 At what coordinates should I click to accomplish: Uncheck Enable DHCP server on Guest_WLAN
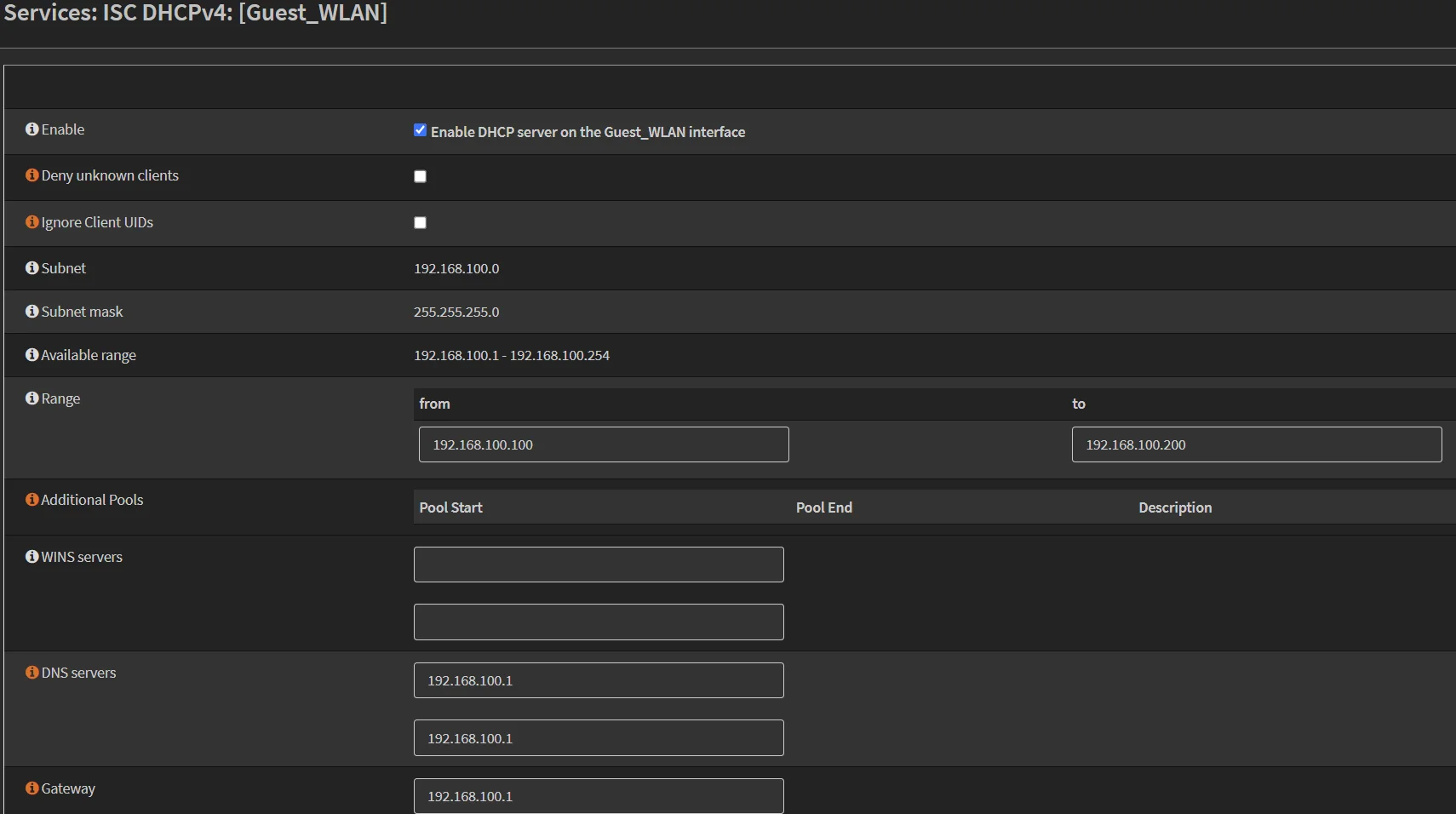(x=420, y=130)
